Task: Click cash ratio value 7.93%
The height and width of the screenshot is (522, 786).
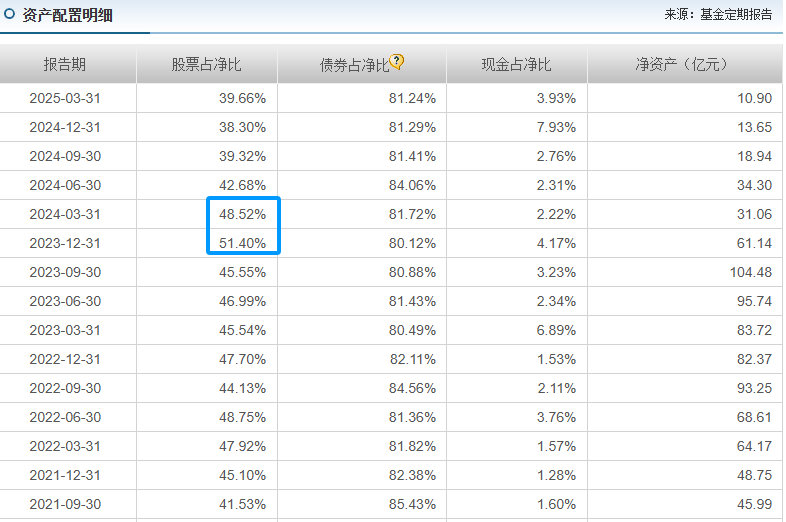Action: (x=556, y=127)
